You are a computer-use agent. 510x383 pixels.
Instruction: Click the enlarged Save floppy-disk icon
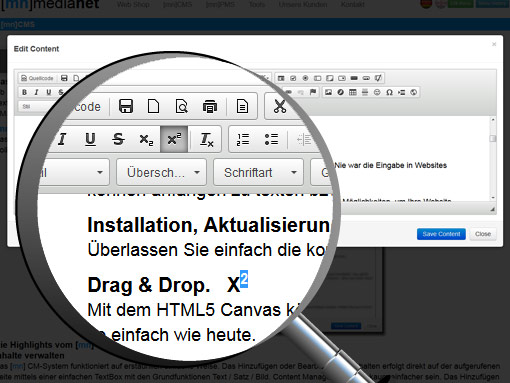click(126, 106)
